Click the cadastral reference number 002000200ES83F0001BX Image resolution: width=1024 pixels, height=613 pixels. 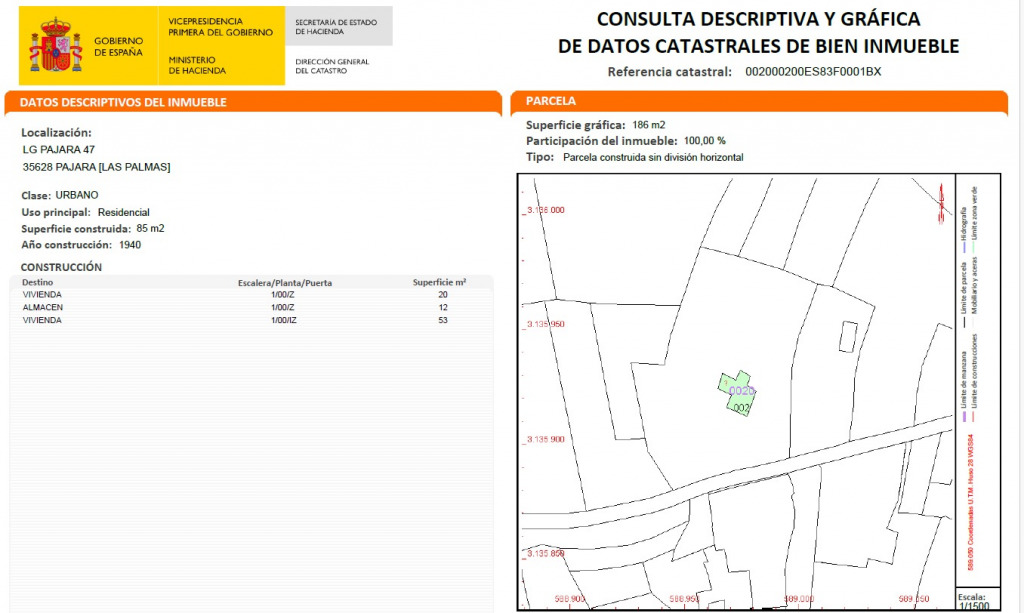point(813,72)
